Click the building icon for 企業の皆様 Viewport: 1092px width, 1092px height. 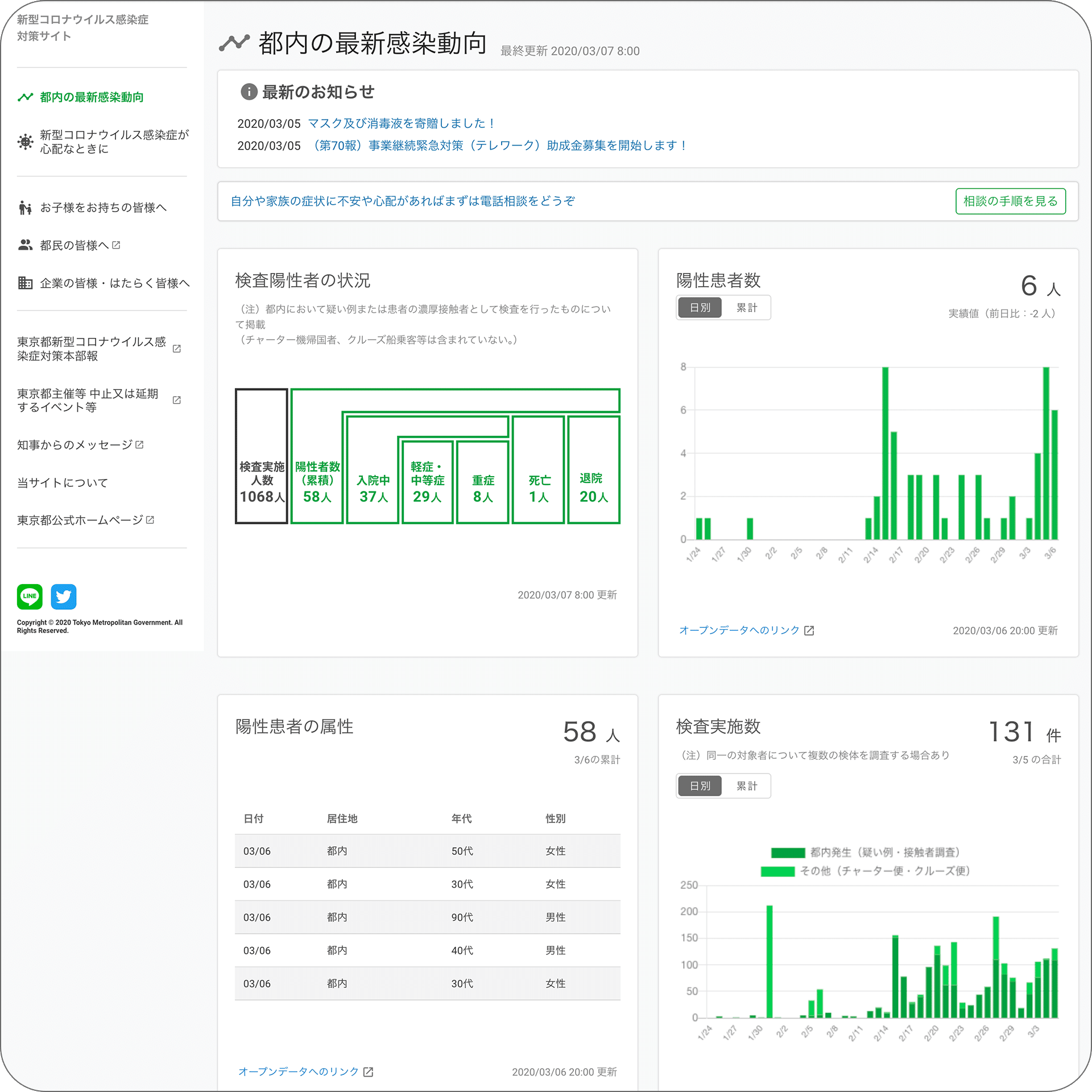click(x=25, y=283)
